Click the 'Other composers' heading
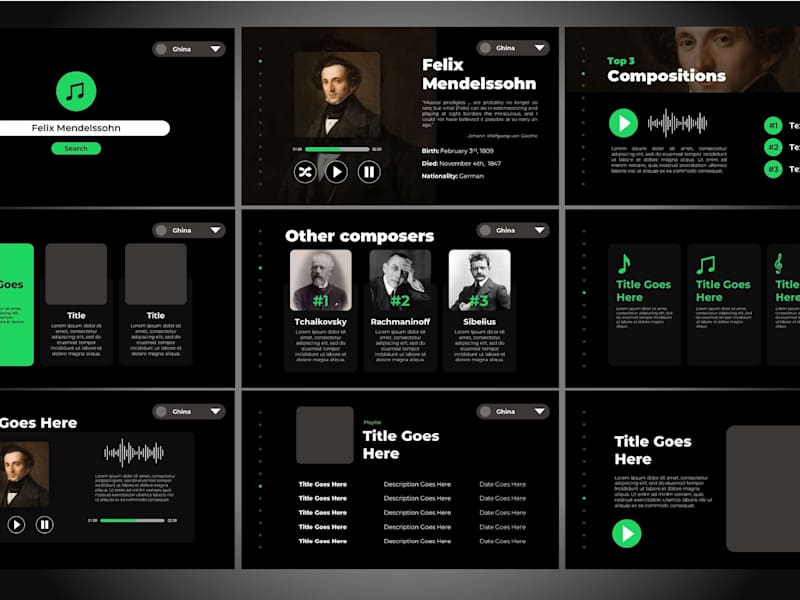The height and width of the screenshot is (600, 800). pyautogui.click(x=360, y=236)
